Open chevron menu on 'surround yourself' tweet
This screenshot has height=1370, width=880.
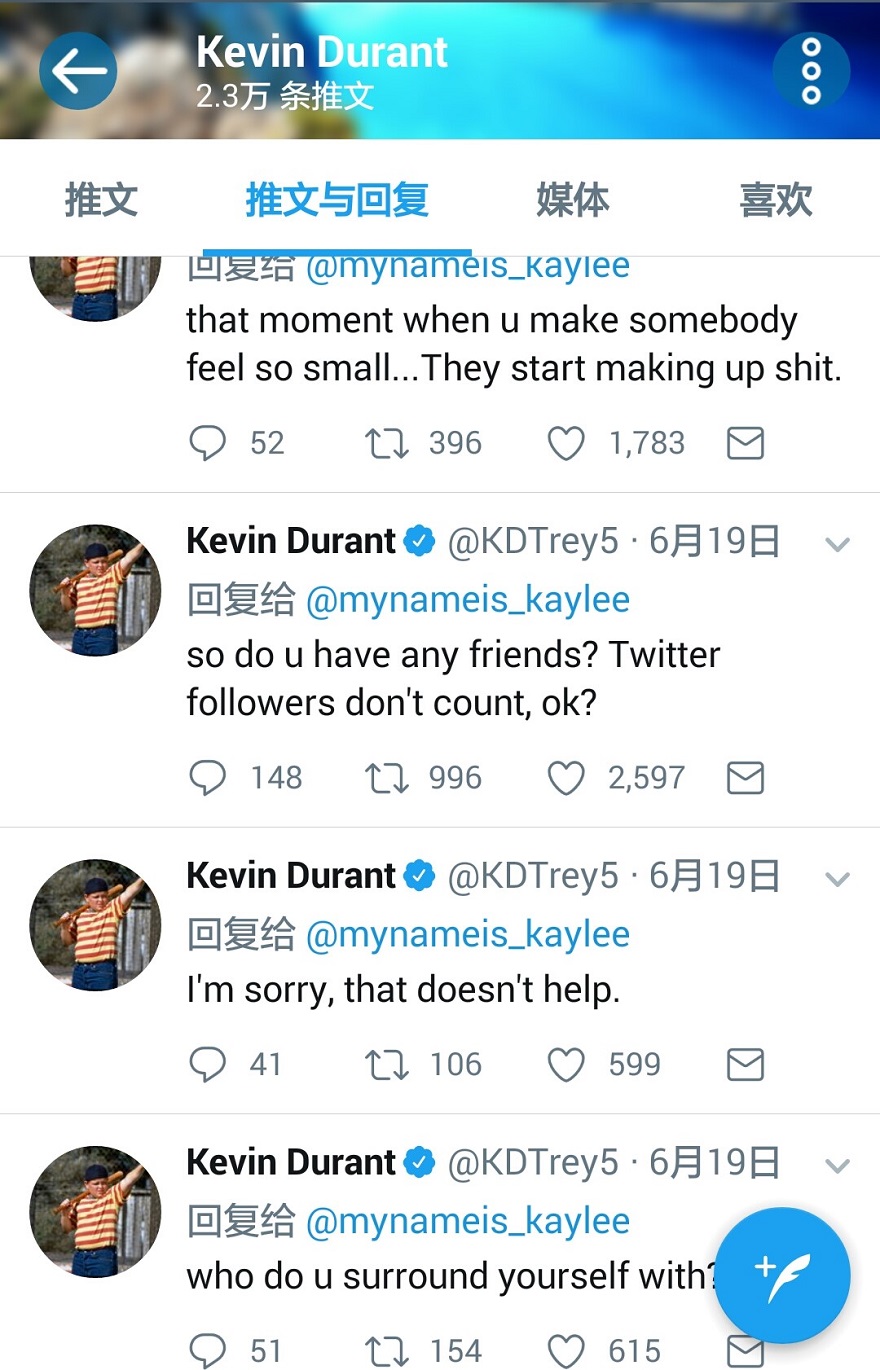[837, 1165]
